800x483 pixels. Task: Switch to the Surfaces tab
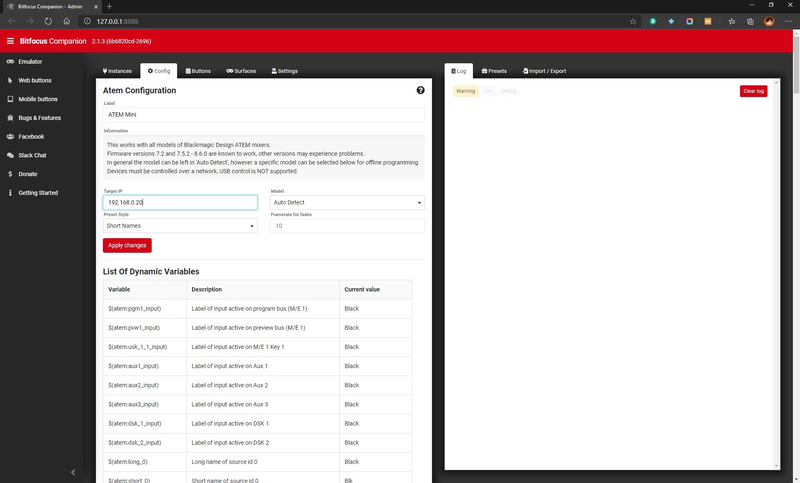pos(241,71)
